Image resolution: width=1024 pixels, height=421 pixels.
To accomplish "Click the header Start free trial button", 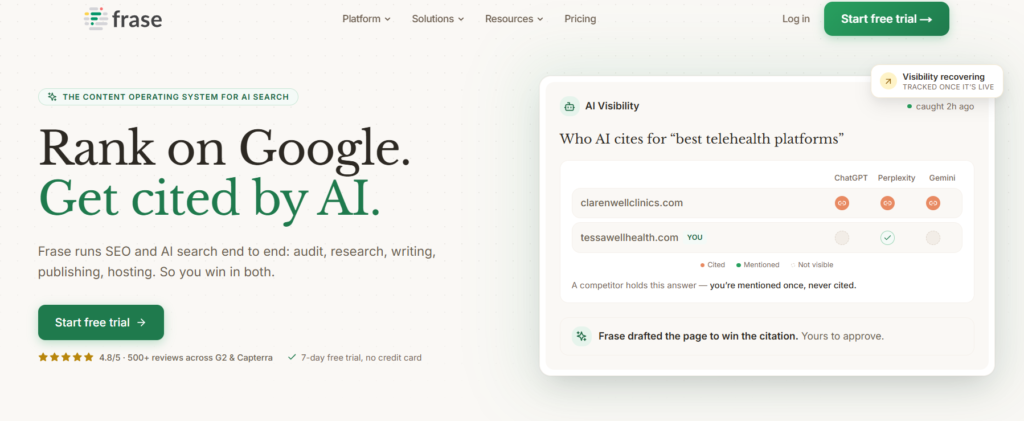I will point(886,19).
